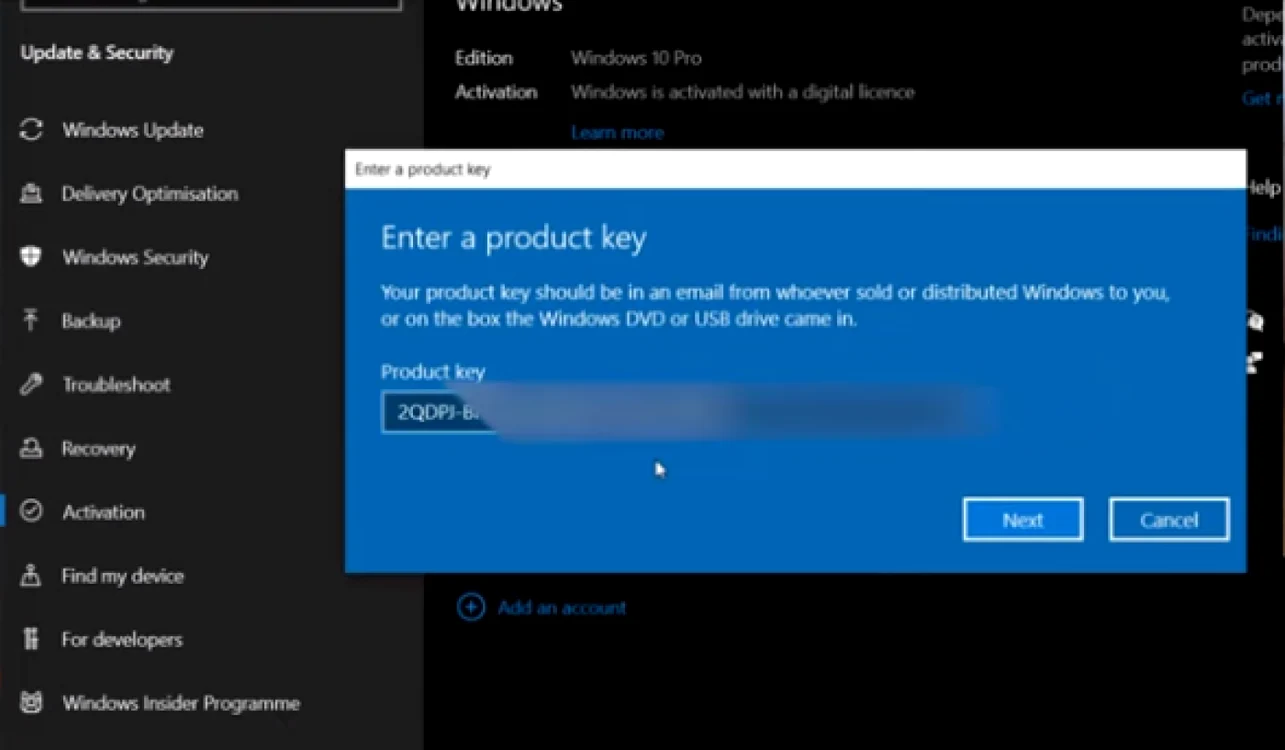1285x750 pixels.
Task: Click the Add an account link
Action: 562,607
